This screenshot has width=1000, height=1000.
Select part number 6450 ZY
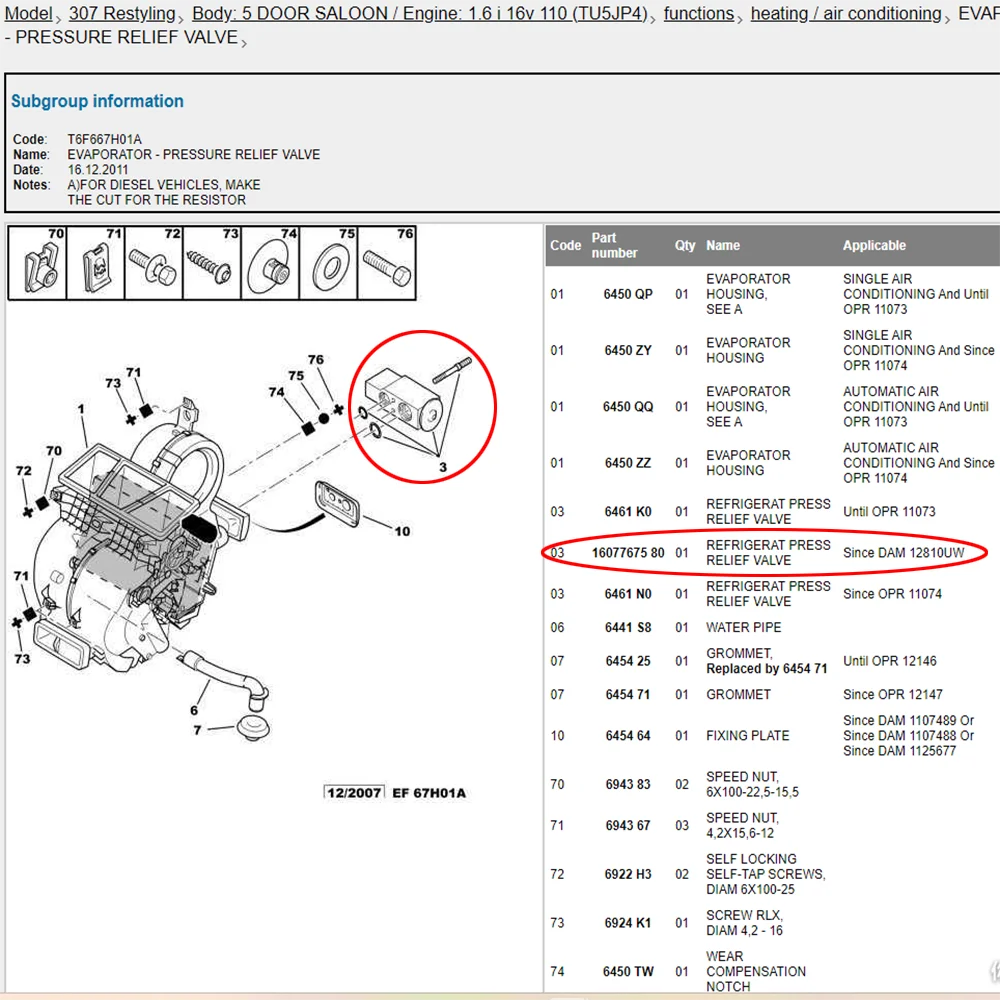click(628, 350)
